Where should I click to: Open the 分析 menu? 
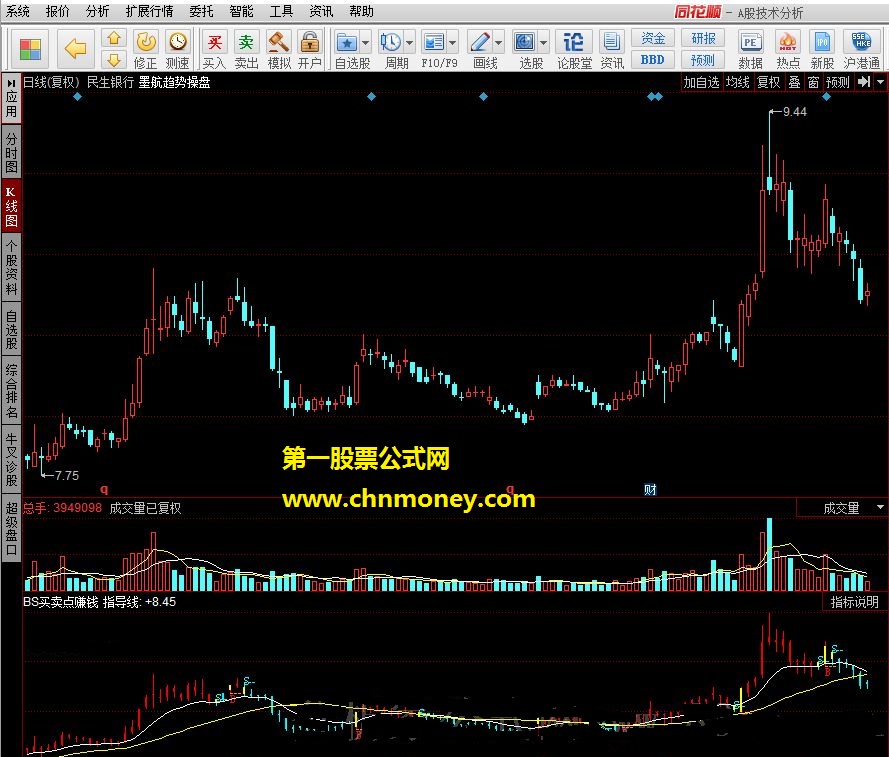[x=98, y=11]
